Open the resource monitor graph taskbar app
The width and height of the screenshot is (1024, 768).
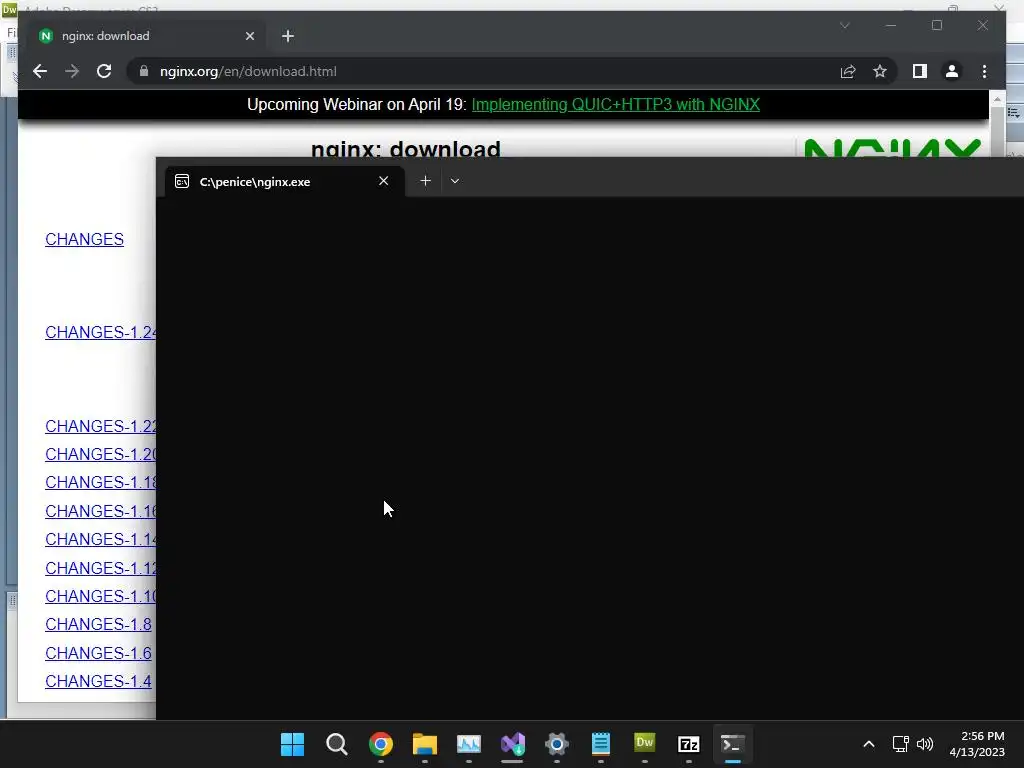(469, 744)
